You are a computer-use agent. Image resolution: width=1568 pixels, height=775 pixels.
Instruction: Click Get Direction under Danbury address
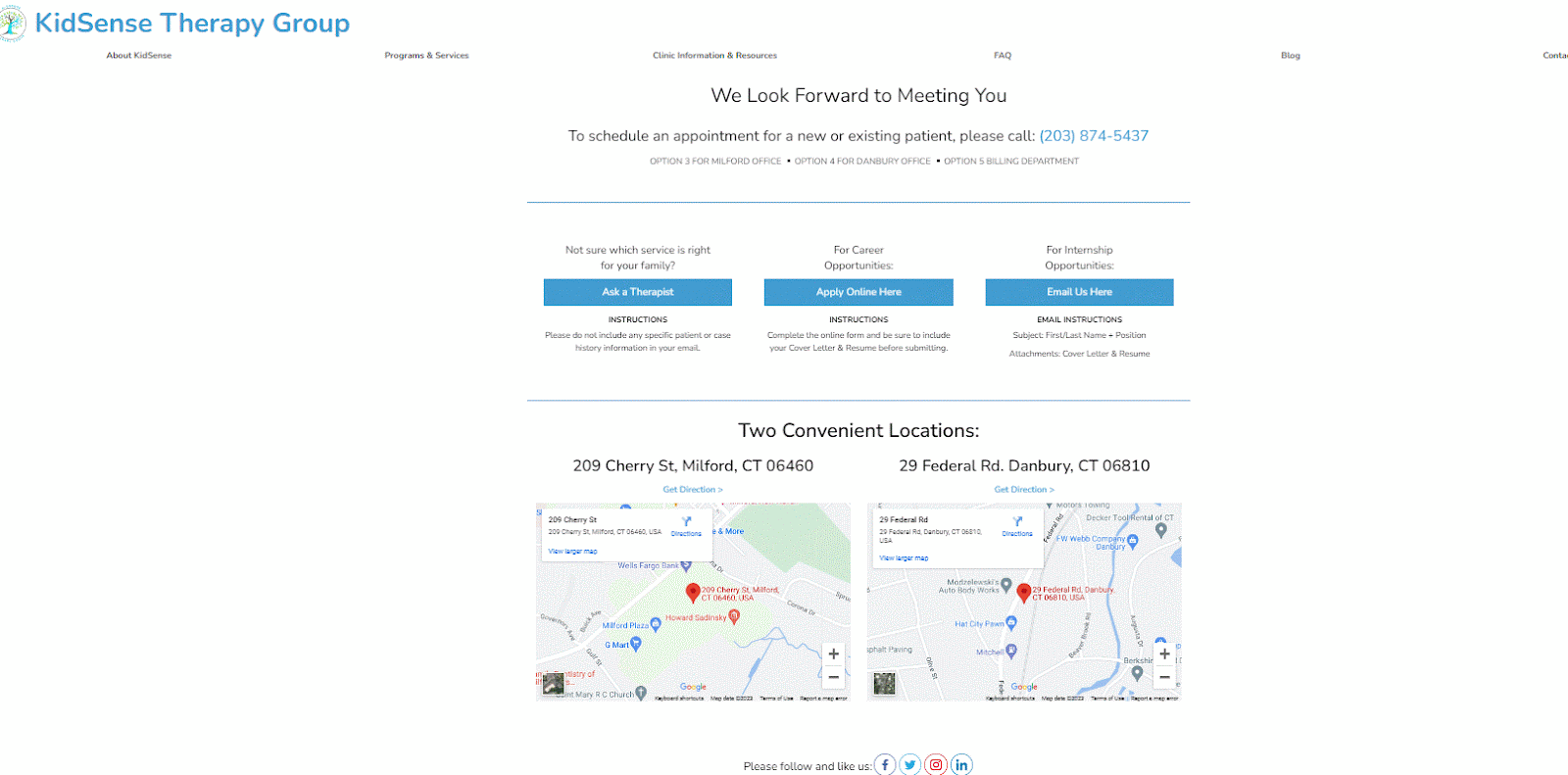tap(1024, 490)
